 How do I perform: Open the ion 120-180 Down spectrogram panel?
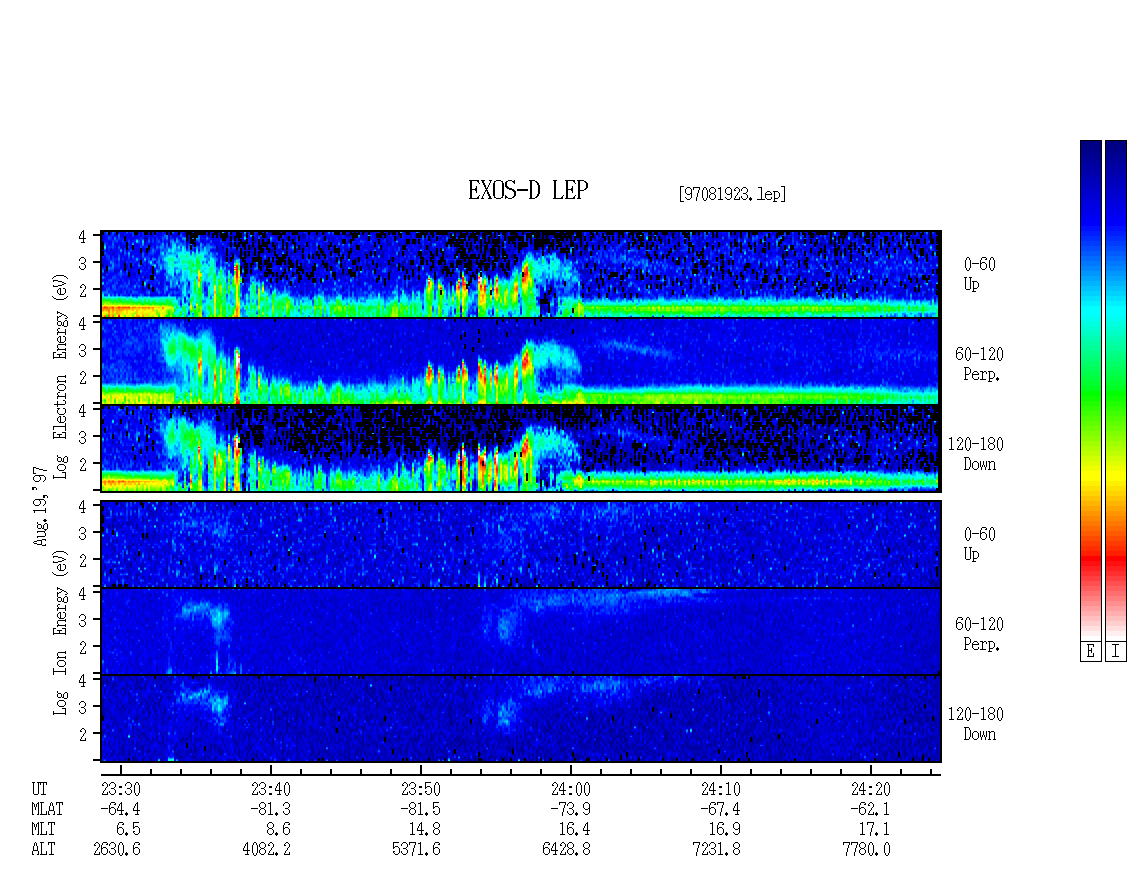pos(521,719)
